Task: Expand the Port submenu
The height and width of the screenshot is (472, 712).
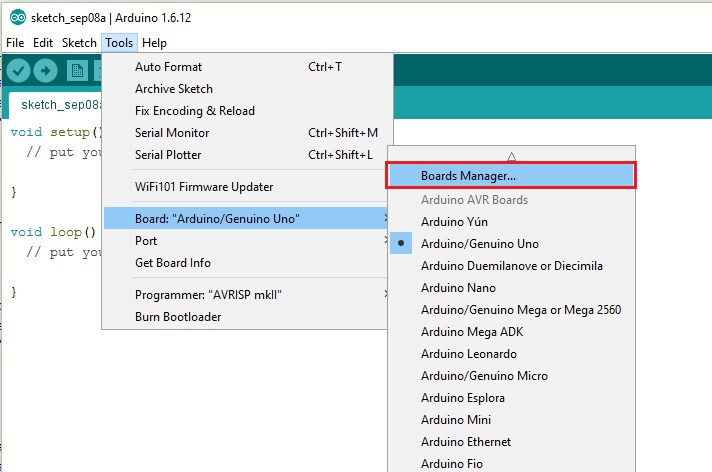Action: pos(245,241)
